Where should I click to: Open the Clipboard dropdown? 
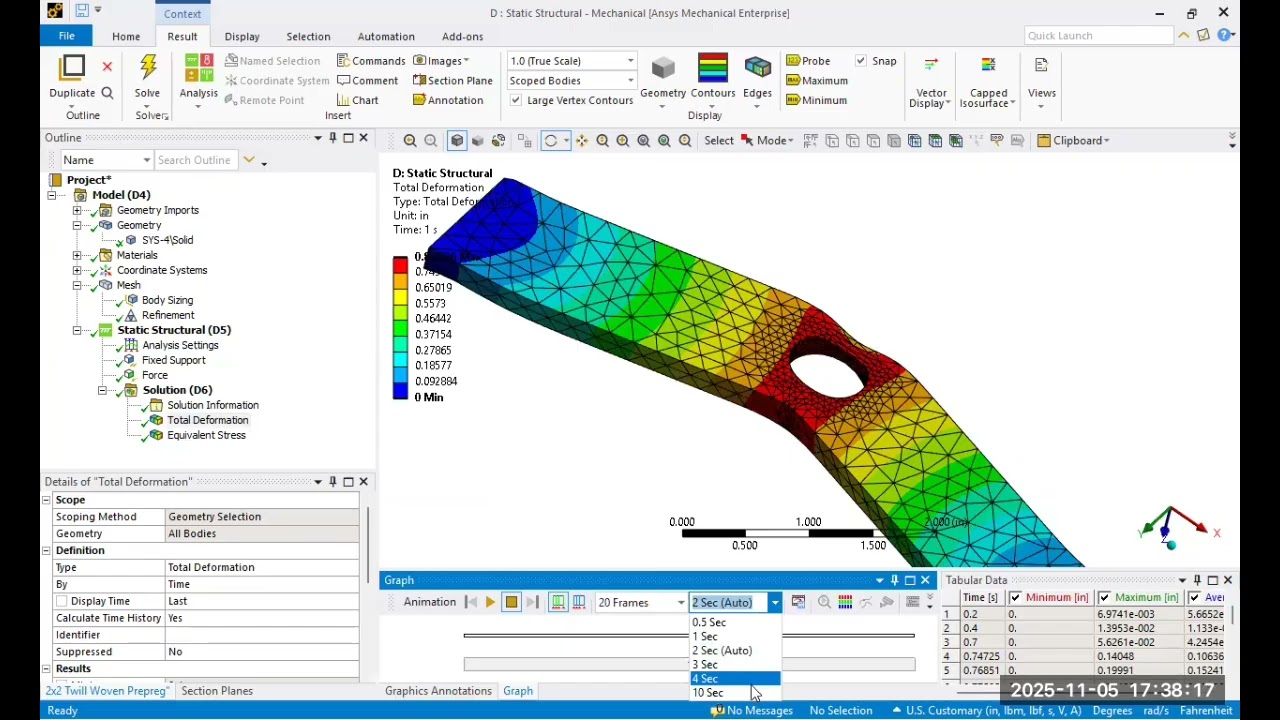1073,141
